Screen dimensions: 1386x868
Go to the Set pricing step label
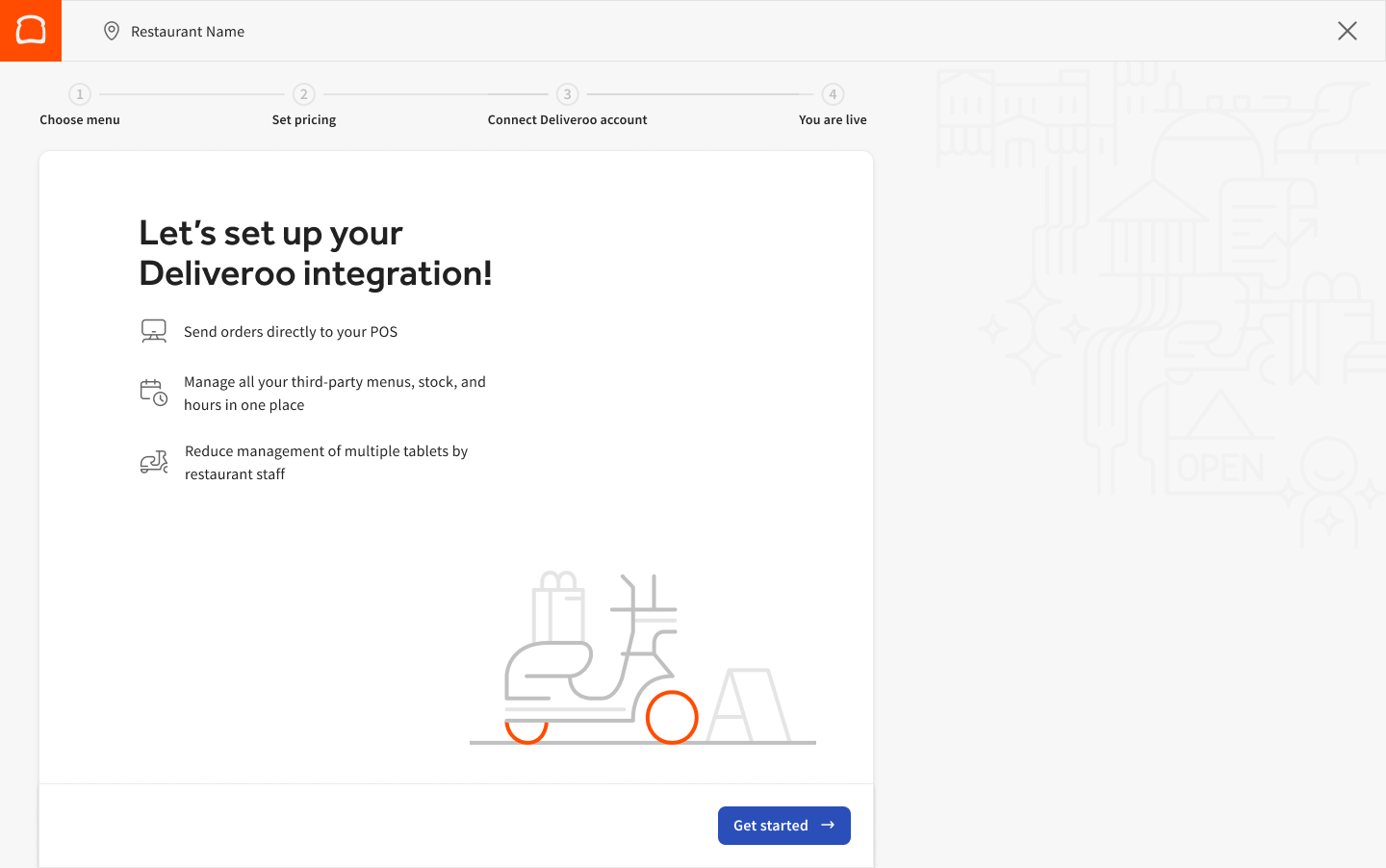point(304,120)
